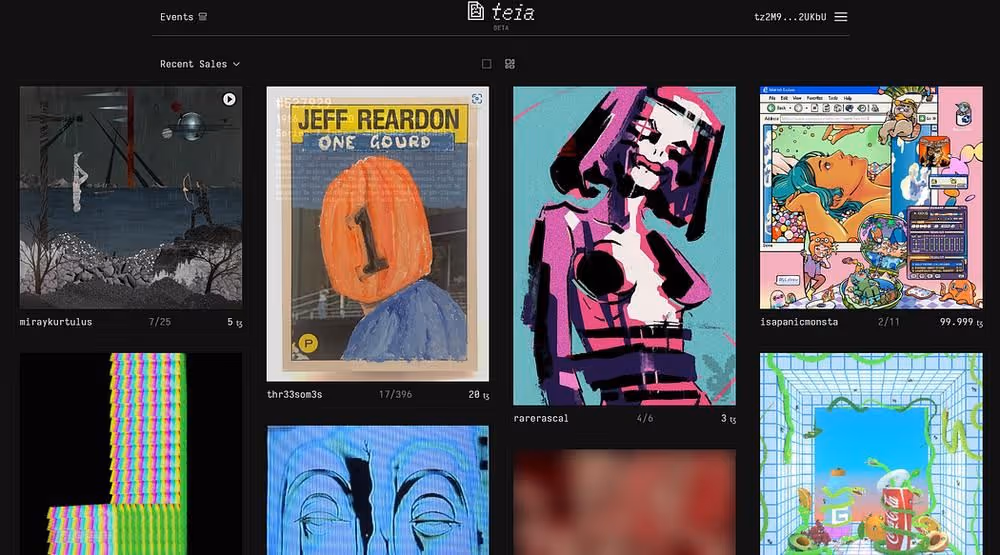The width and height of the screenshot is (1000, 555).
Task: Open wallet address tz2M9...2UKbU
Action: [790, 17]
